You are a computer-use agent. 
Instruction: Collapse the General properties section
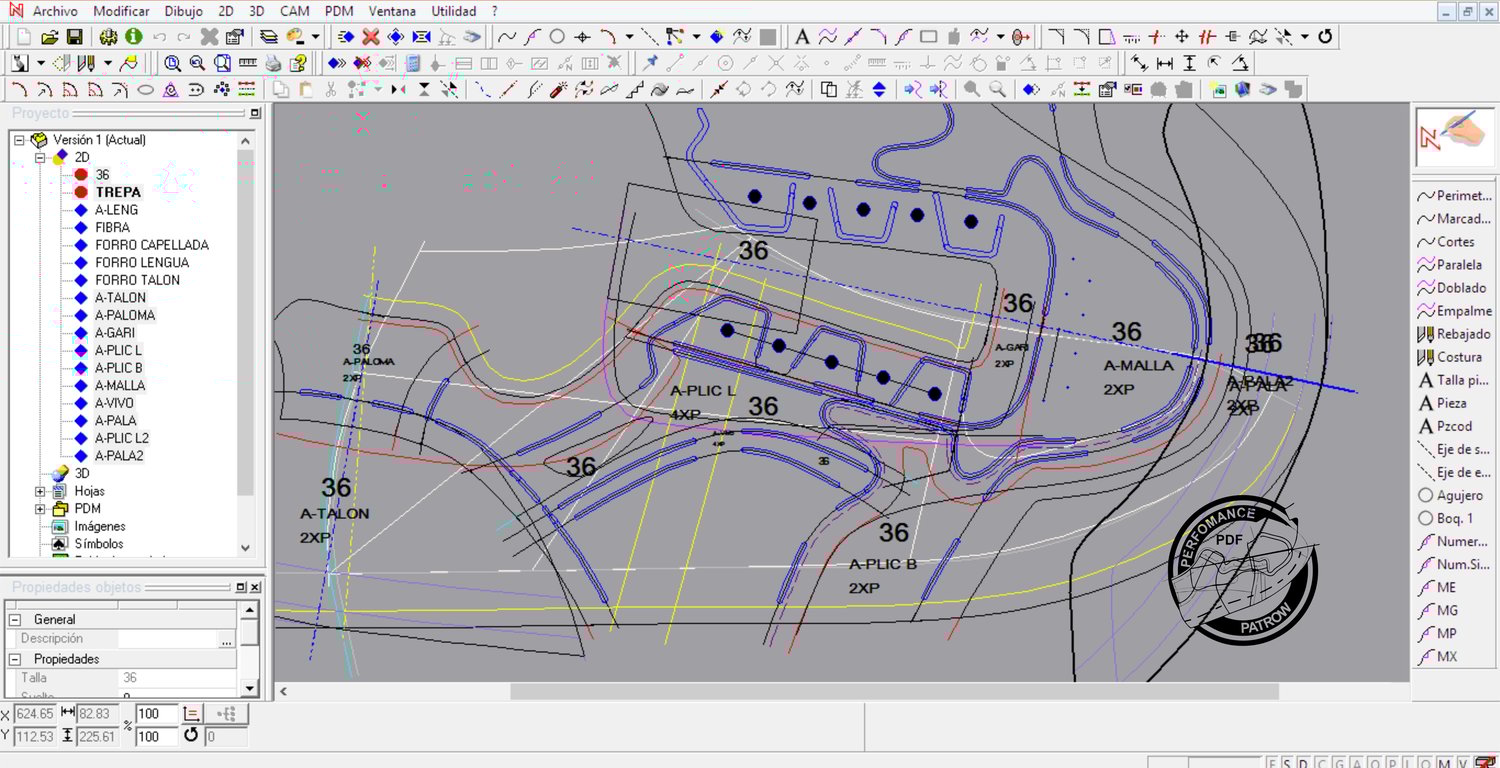[x=16, y=620]
